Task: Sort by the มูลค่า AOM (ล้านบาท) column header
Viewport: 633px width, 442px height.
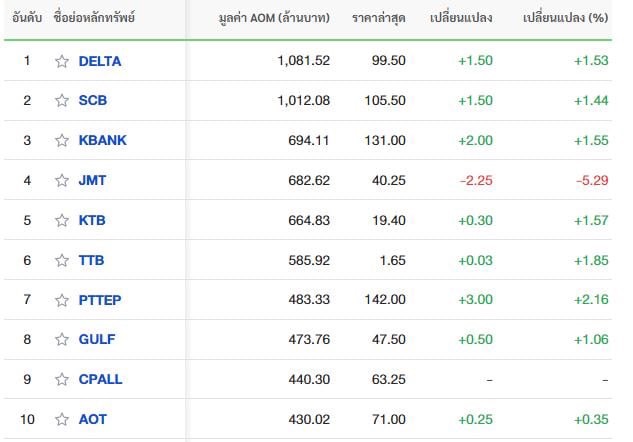Action: 274,18
